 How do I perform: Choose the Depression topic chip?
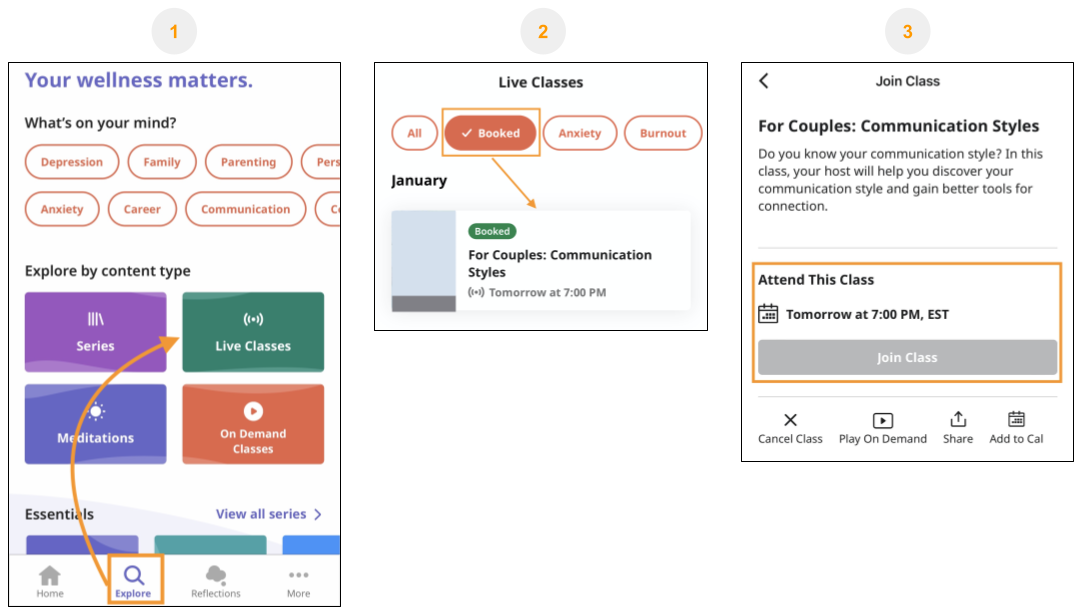pyautogui.click(x=72, y=162)
